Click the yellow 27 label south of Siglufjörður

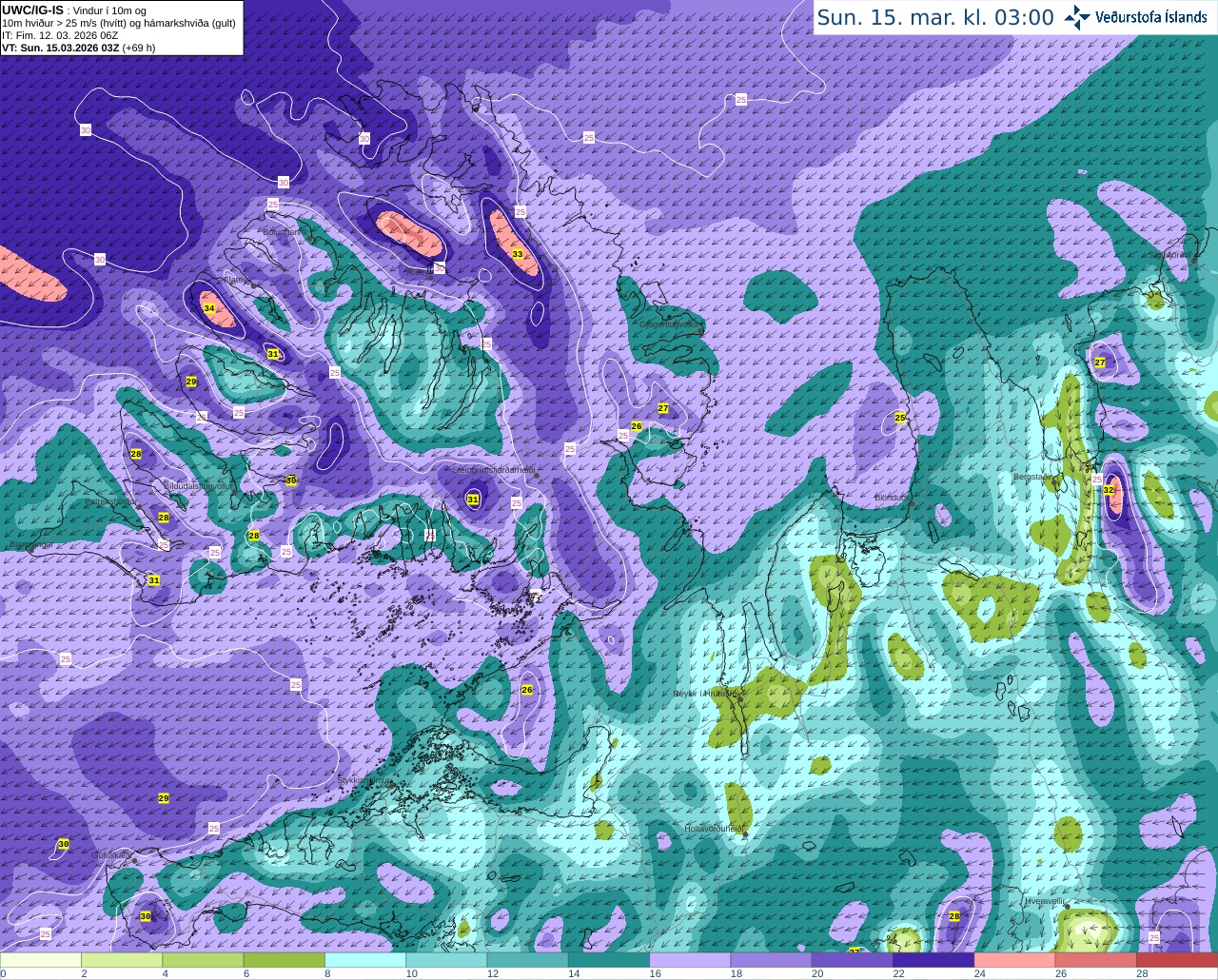[1100, 363]
